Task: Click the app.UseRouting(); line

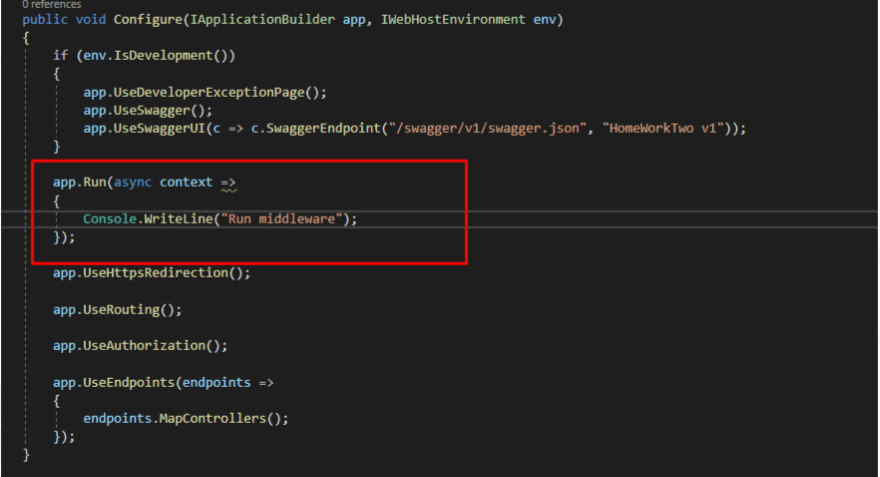Action: (x=117, y=310)
